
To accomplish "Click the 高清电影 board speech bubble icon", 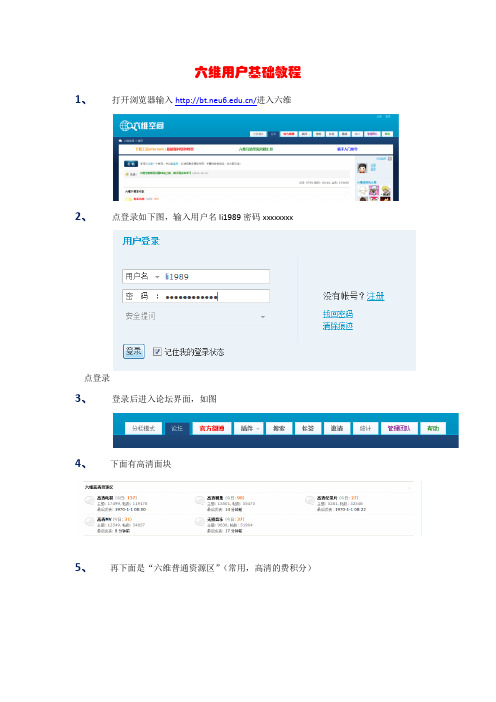I will click(90, 500).
